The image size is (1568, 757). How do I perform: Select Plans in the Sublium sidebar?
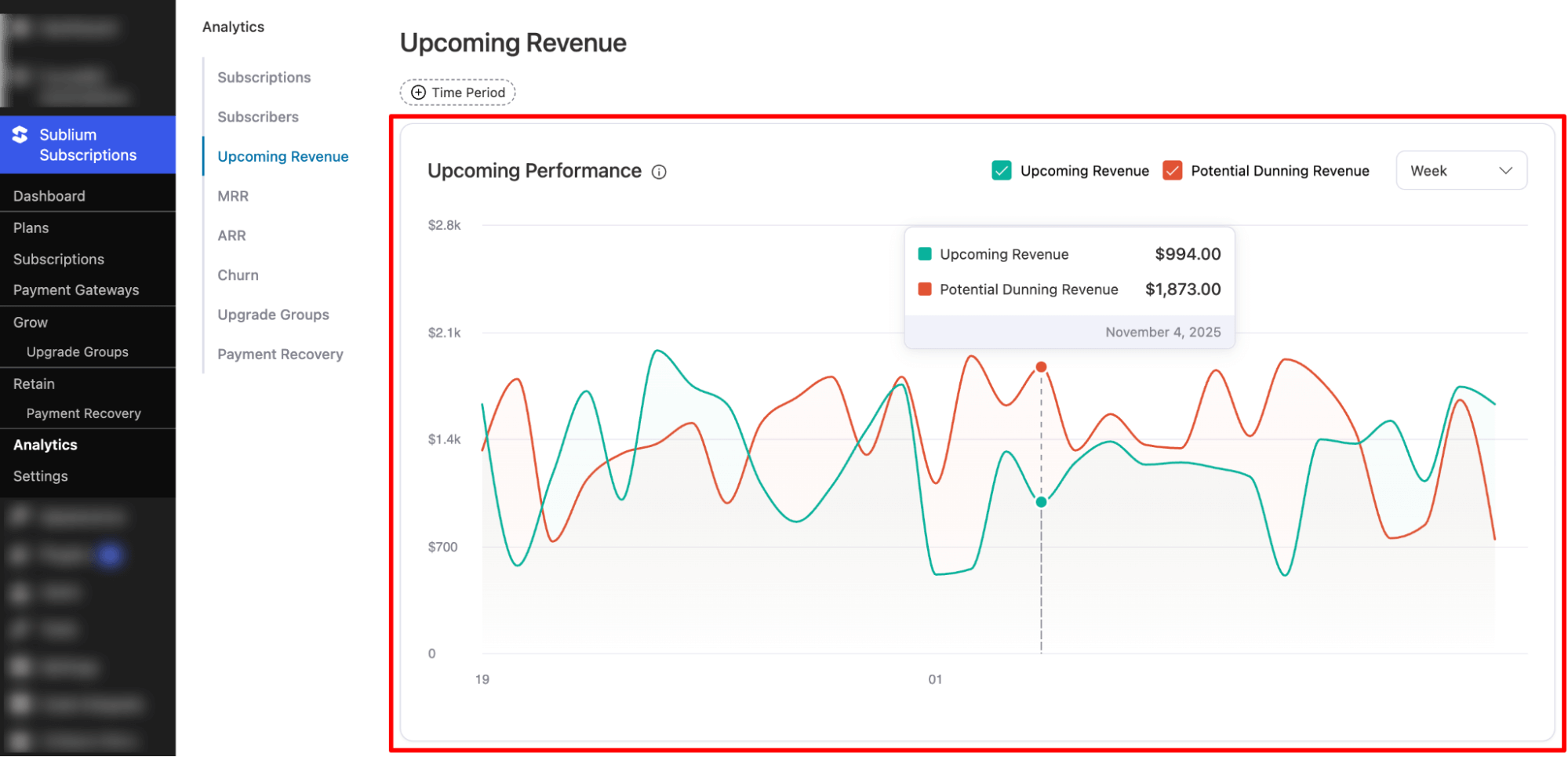tap(31, 227)
